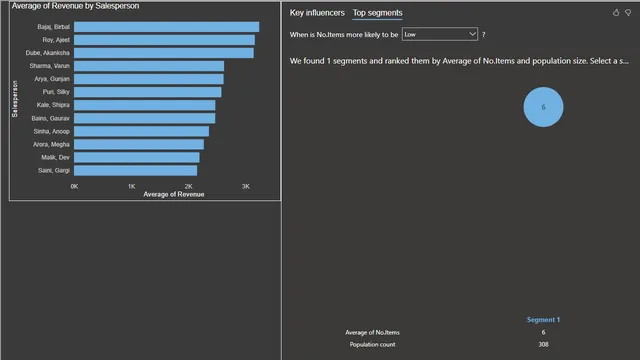640x360 pixels.
Task: Switch to the Key influencers tab
Action: click(x=317, y=13)
